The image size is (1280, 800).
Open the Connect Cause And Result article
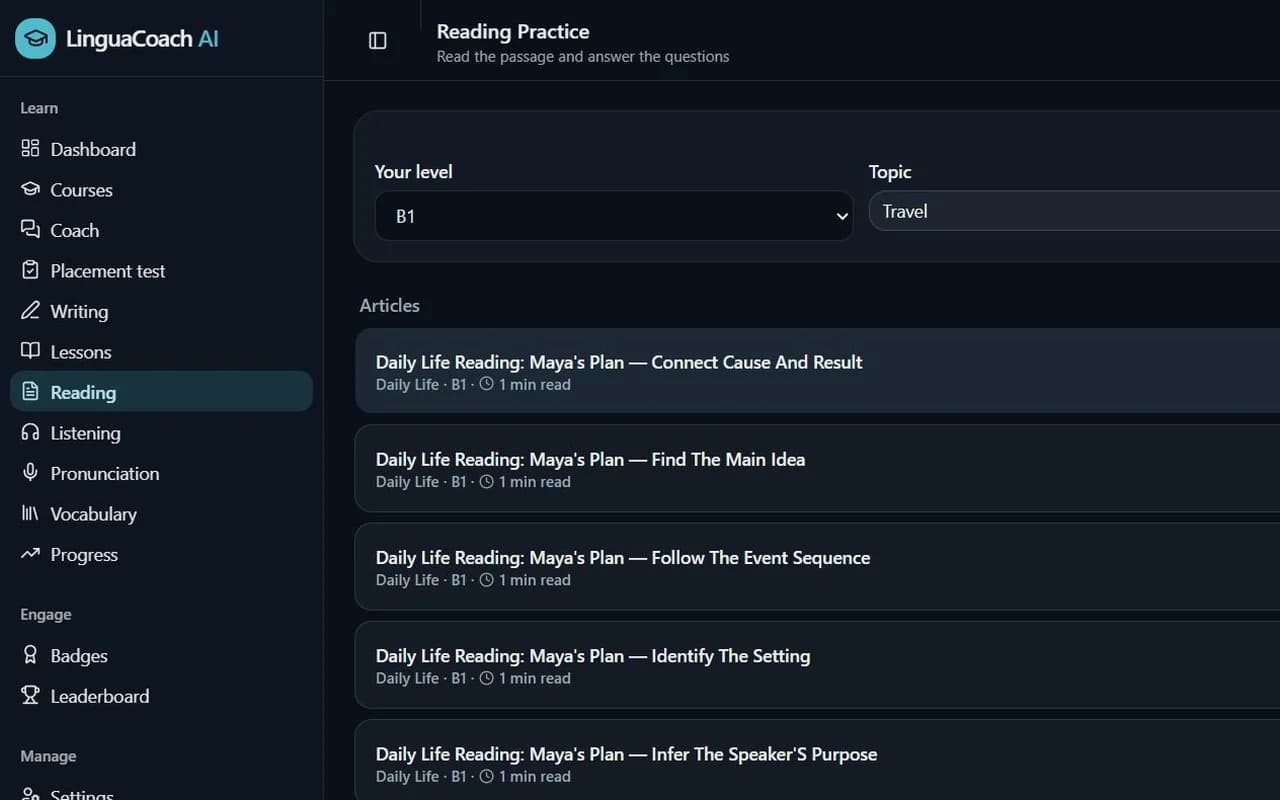tap(818, 371)
